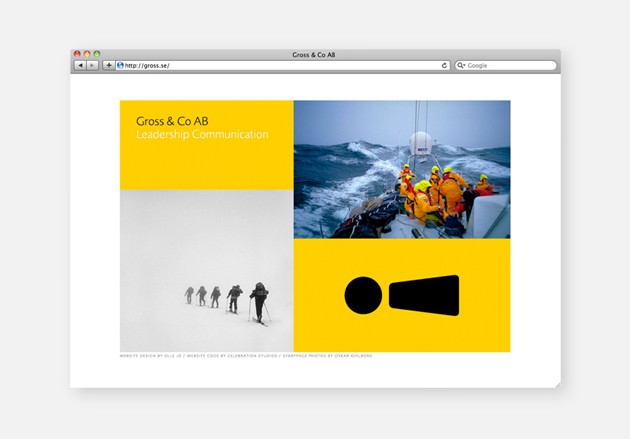
Task: Click the Website design by Olle Jo credit
Action: point(151,356)
